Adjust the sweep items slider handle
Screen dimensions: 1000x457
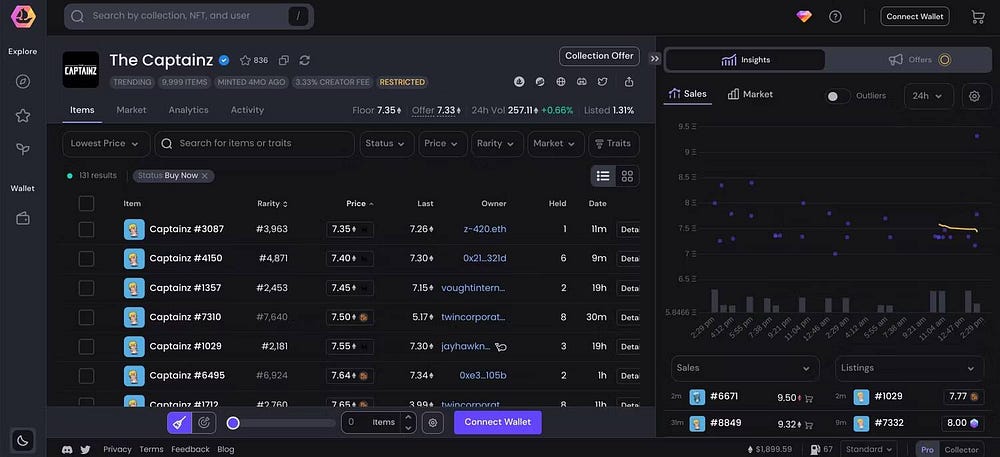pos(233,423)
